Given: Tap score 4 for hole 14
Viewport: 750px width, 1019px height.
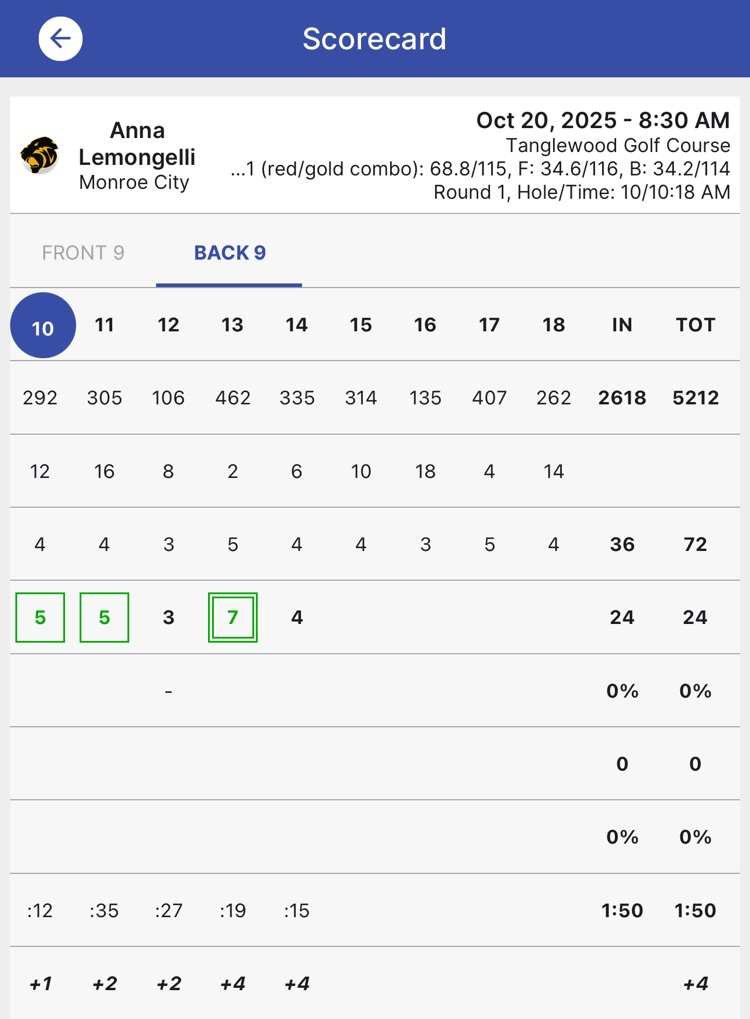Looking at the screenshot, I should point(297,618).
